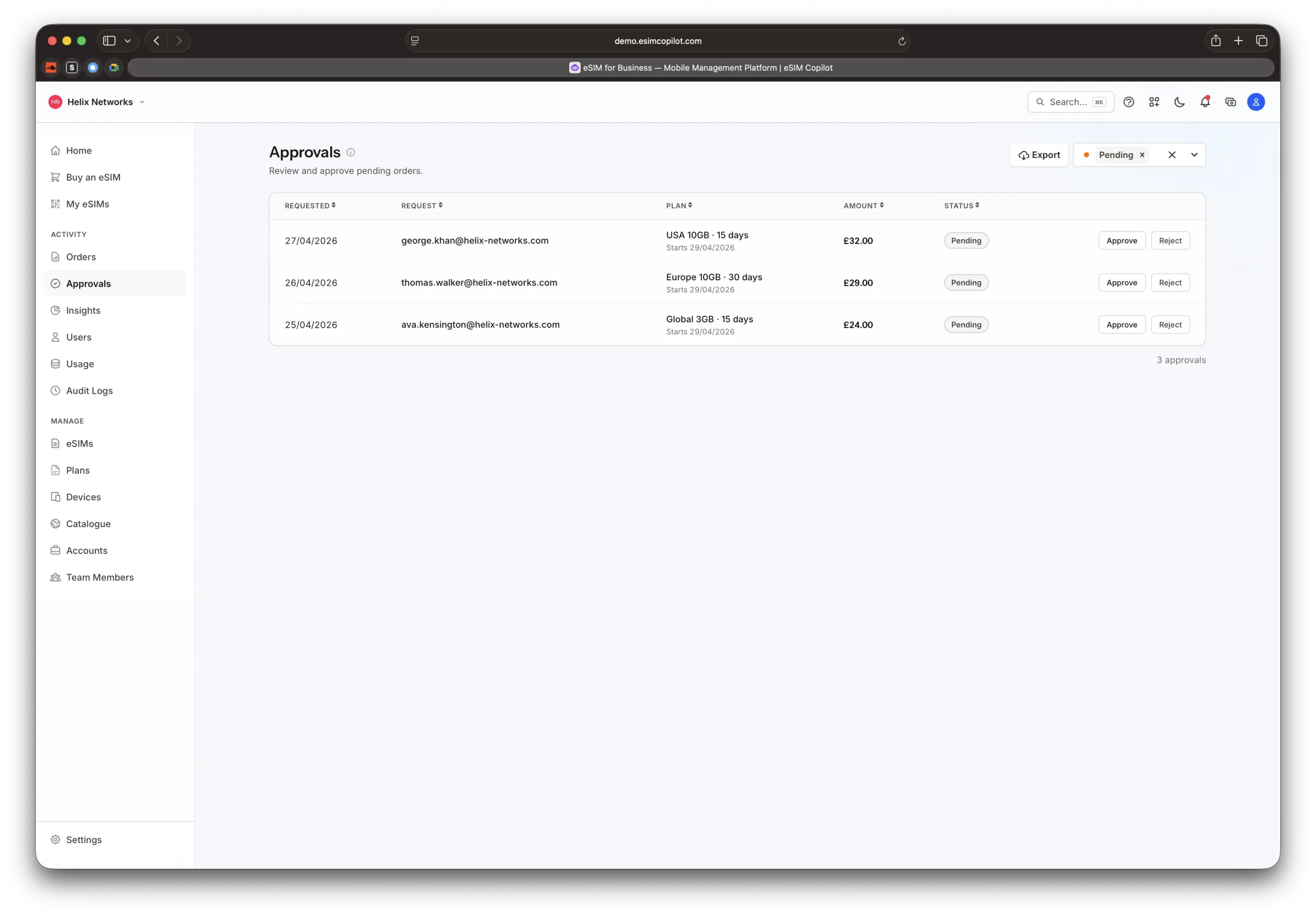Open Insights section
This screenshot has height=916, width=1316.
pos(115,310)
